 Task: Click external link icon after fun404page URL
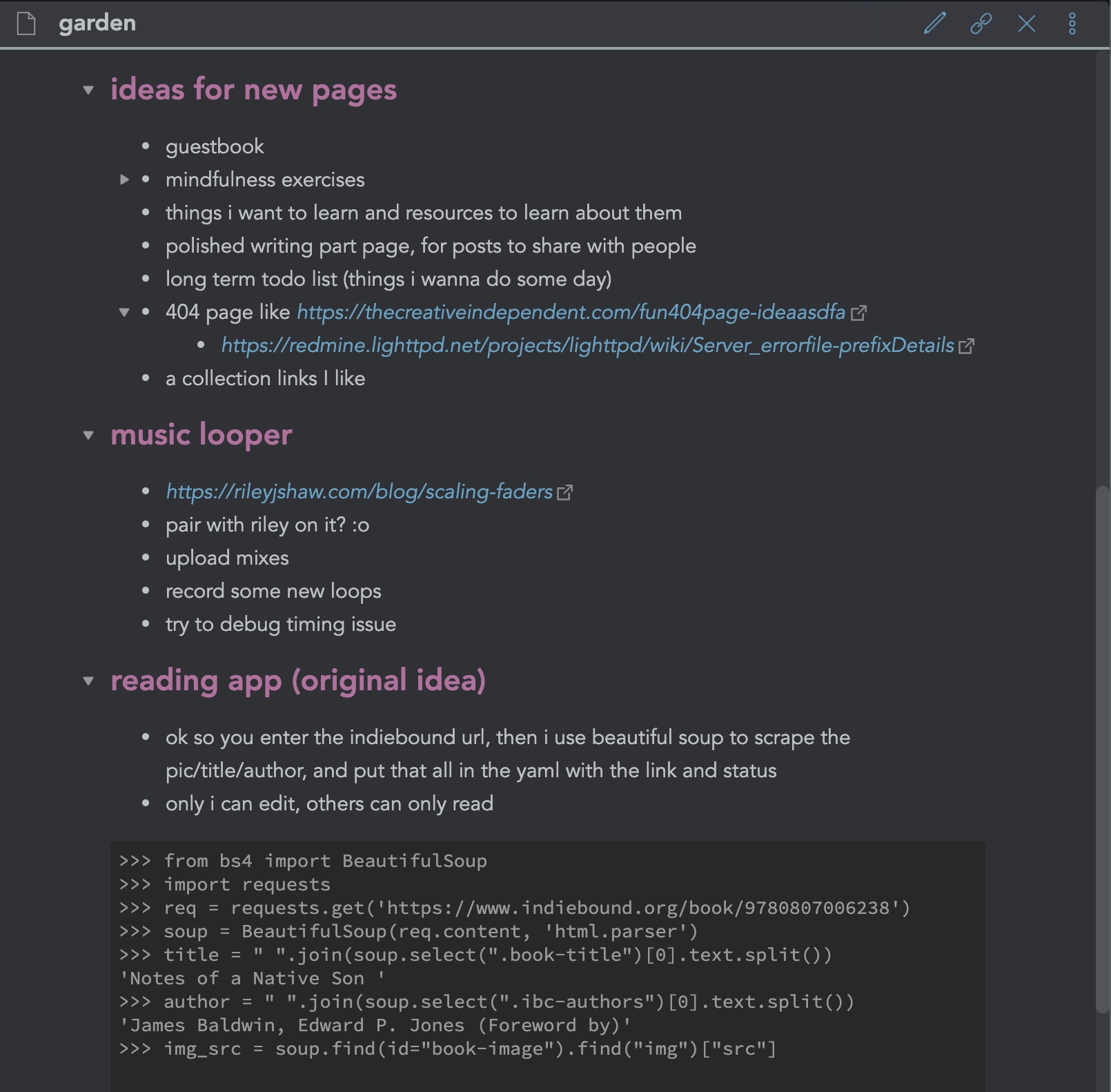point(858,313)
